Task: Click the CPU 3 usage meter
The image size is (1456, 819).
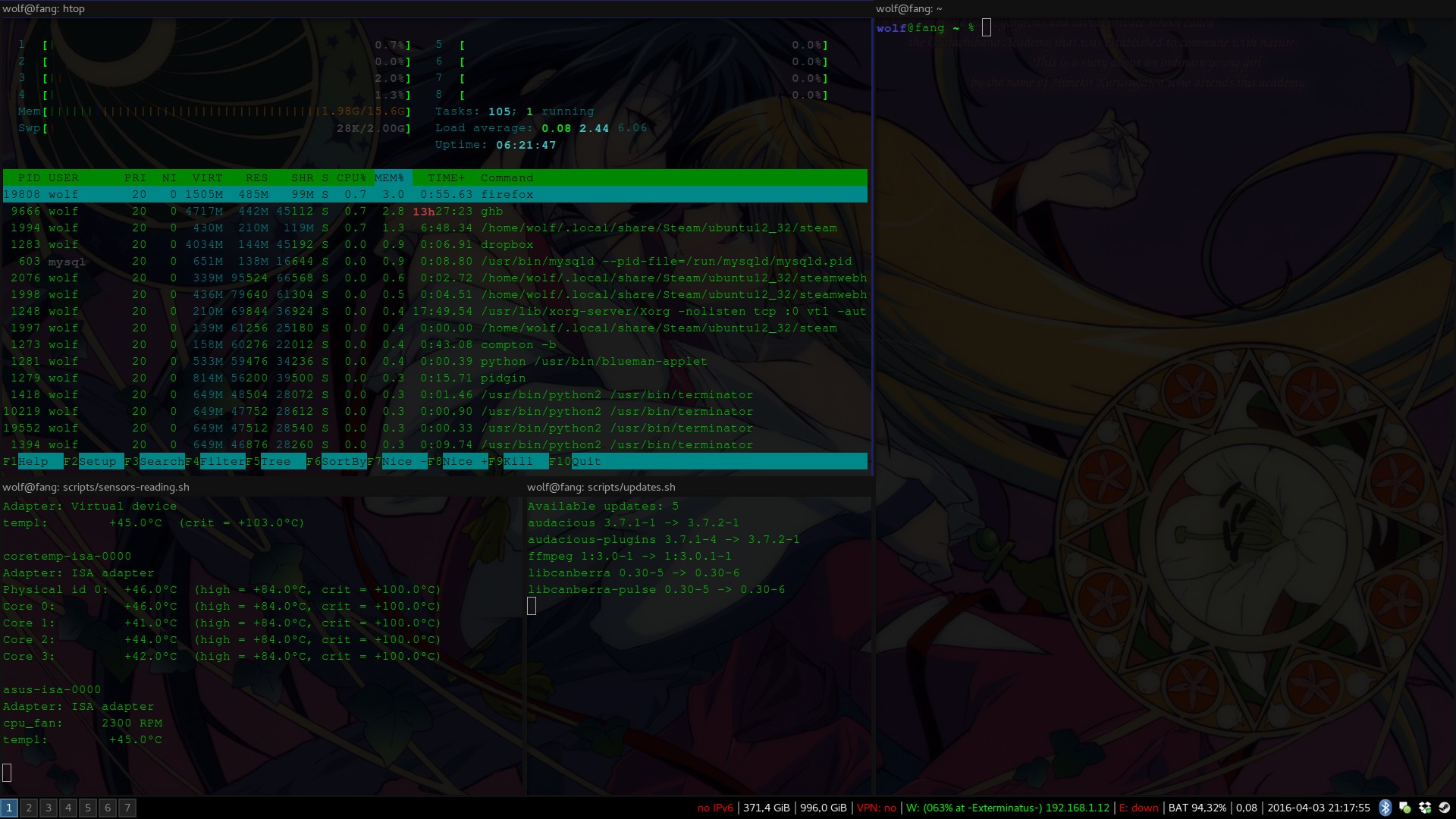Action: [215, 78]
